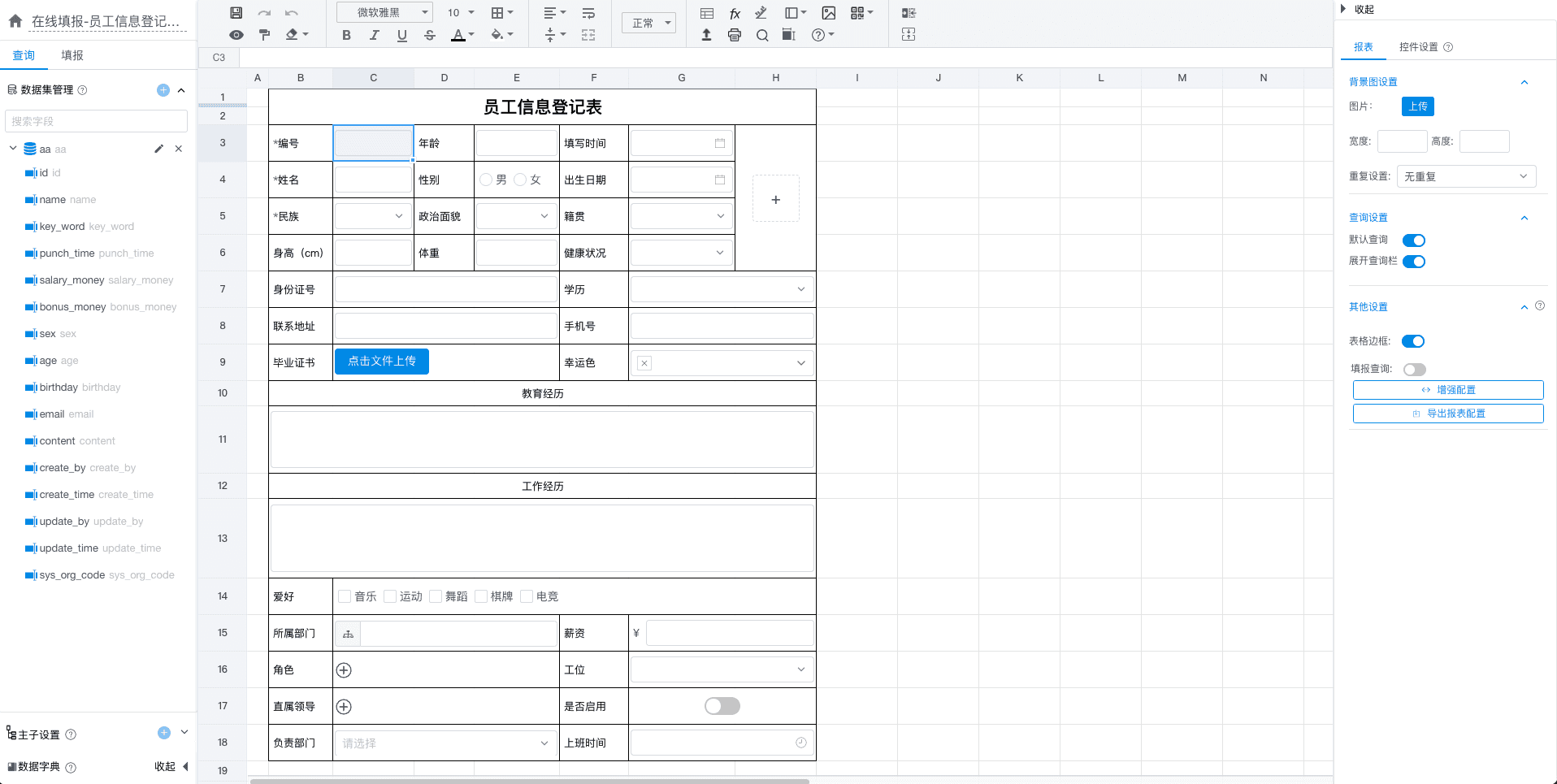The image size is (1557, 784).
Task: Toggle bold formatting
Action: tap(346, 35)
